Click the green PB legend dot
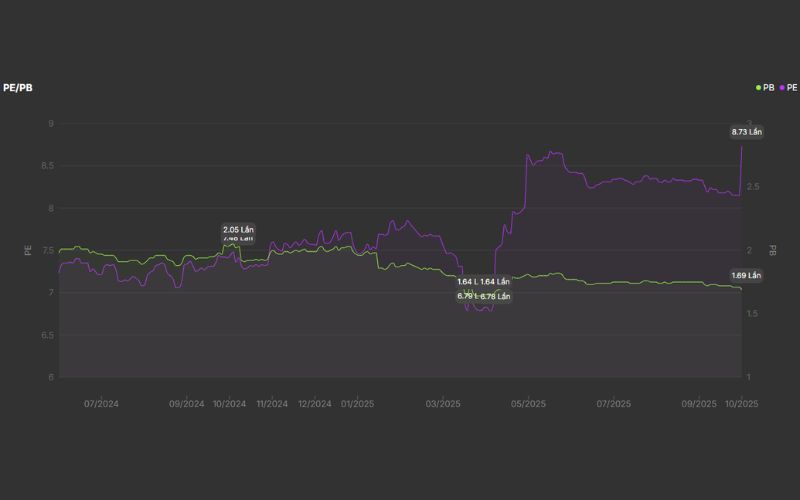Image resolution: width=800 pixels, height=500 pixels. (x=759, y=88)
